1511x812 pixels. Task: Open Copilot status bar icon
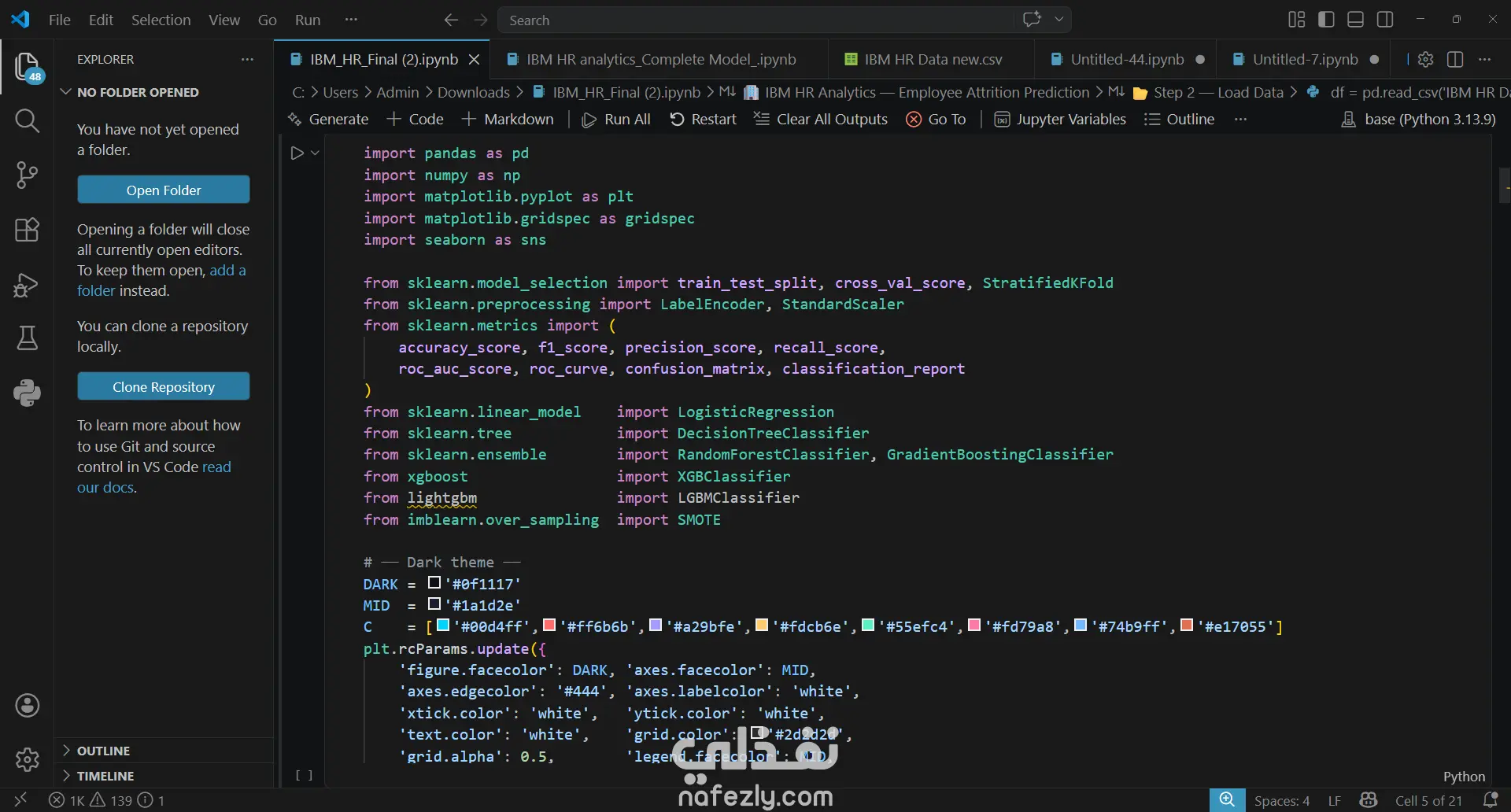pyautogui.click(x=1369, y=800)
